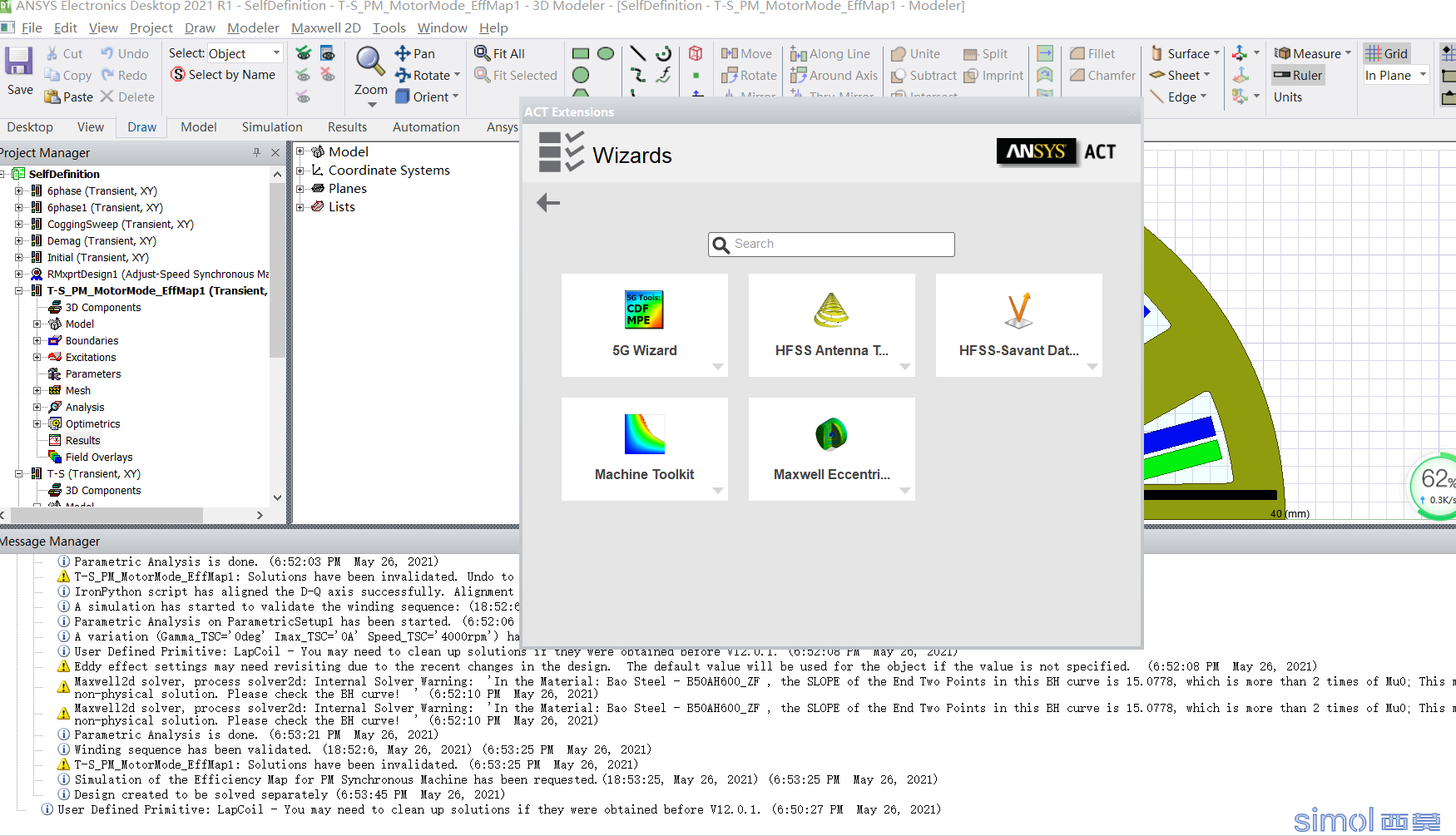The height and width of the screenshot is (836, 1456).
Task: Expand the Coordinate Systems node
Action: point(300,170)
